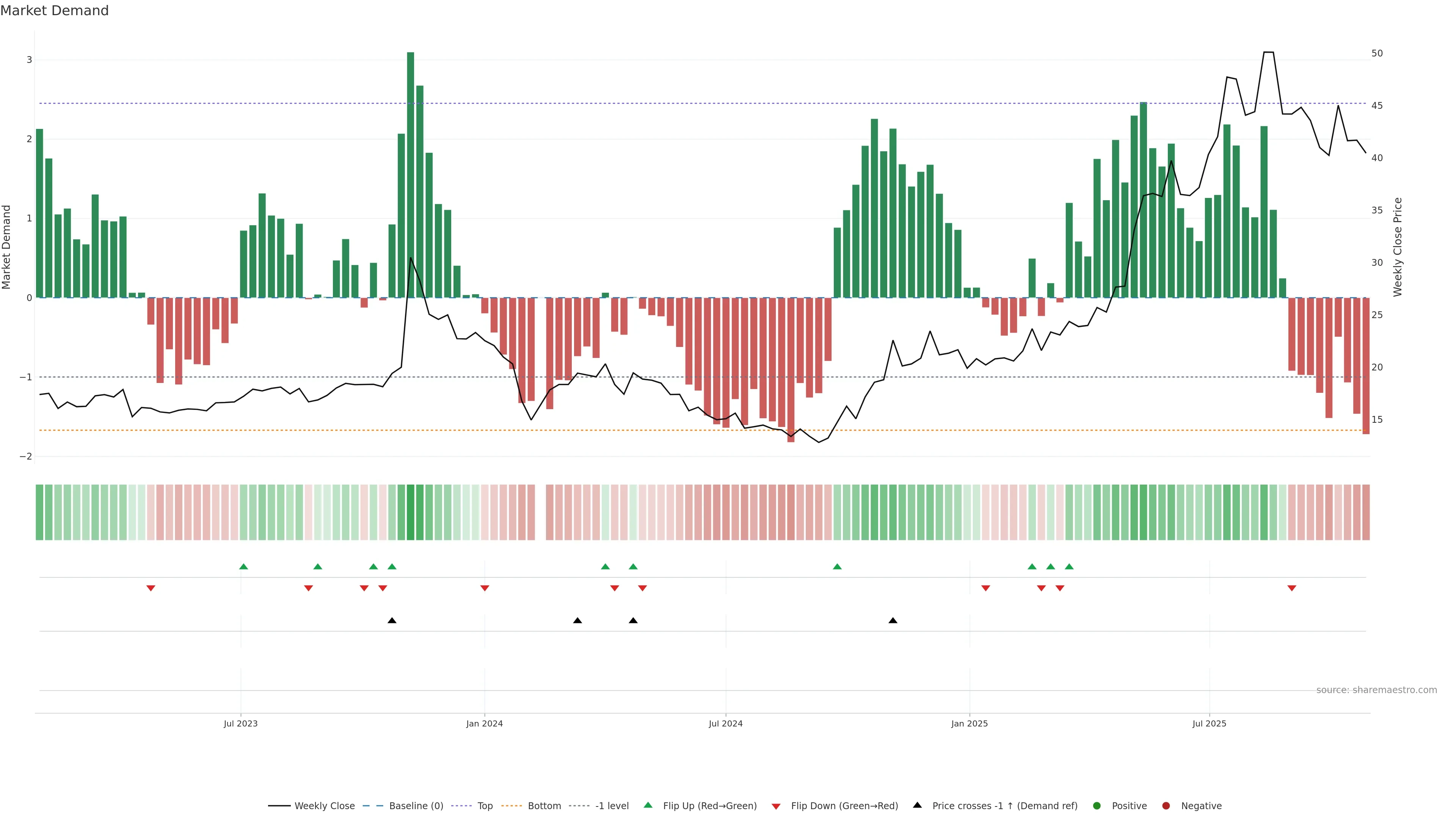Click Flip Down red triangle legend icon

coord(776,806)
